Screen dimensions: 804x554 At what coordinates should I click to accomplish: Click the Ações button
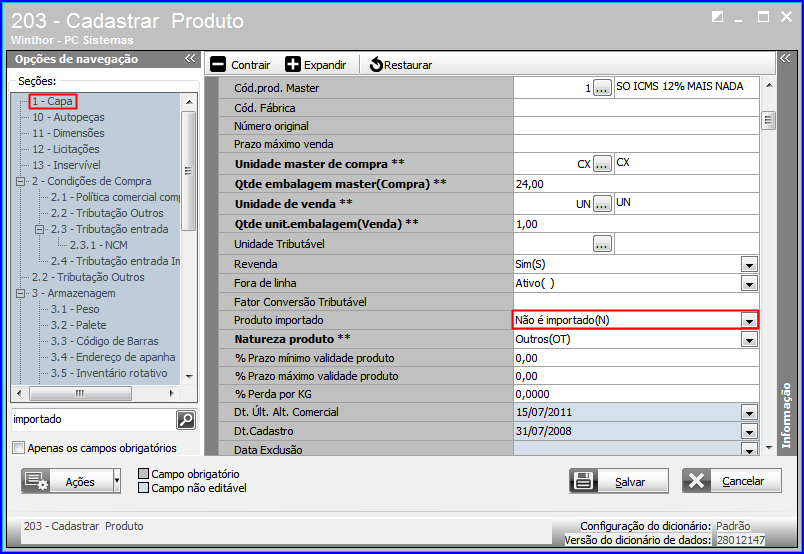tap(71, 481)
